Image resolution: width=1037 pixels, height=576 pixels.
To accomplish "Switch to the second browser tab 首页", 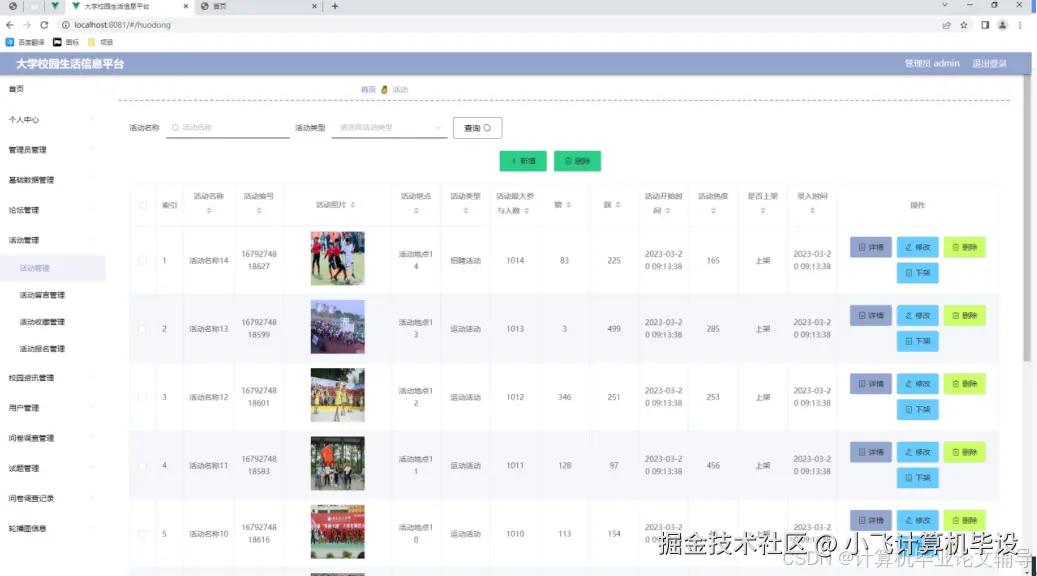I will [258, 6].
